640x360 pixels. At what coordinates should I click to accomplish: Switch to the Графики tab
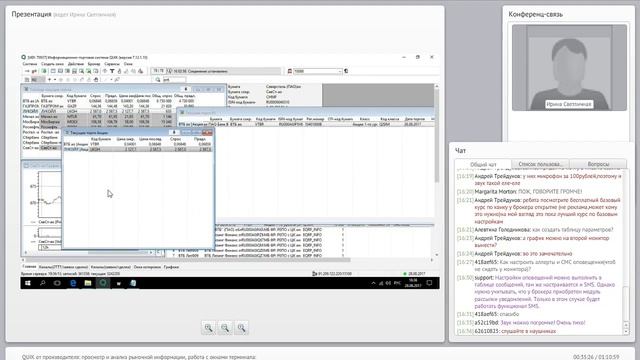point(171,267)
